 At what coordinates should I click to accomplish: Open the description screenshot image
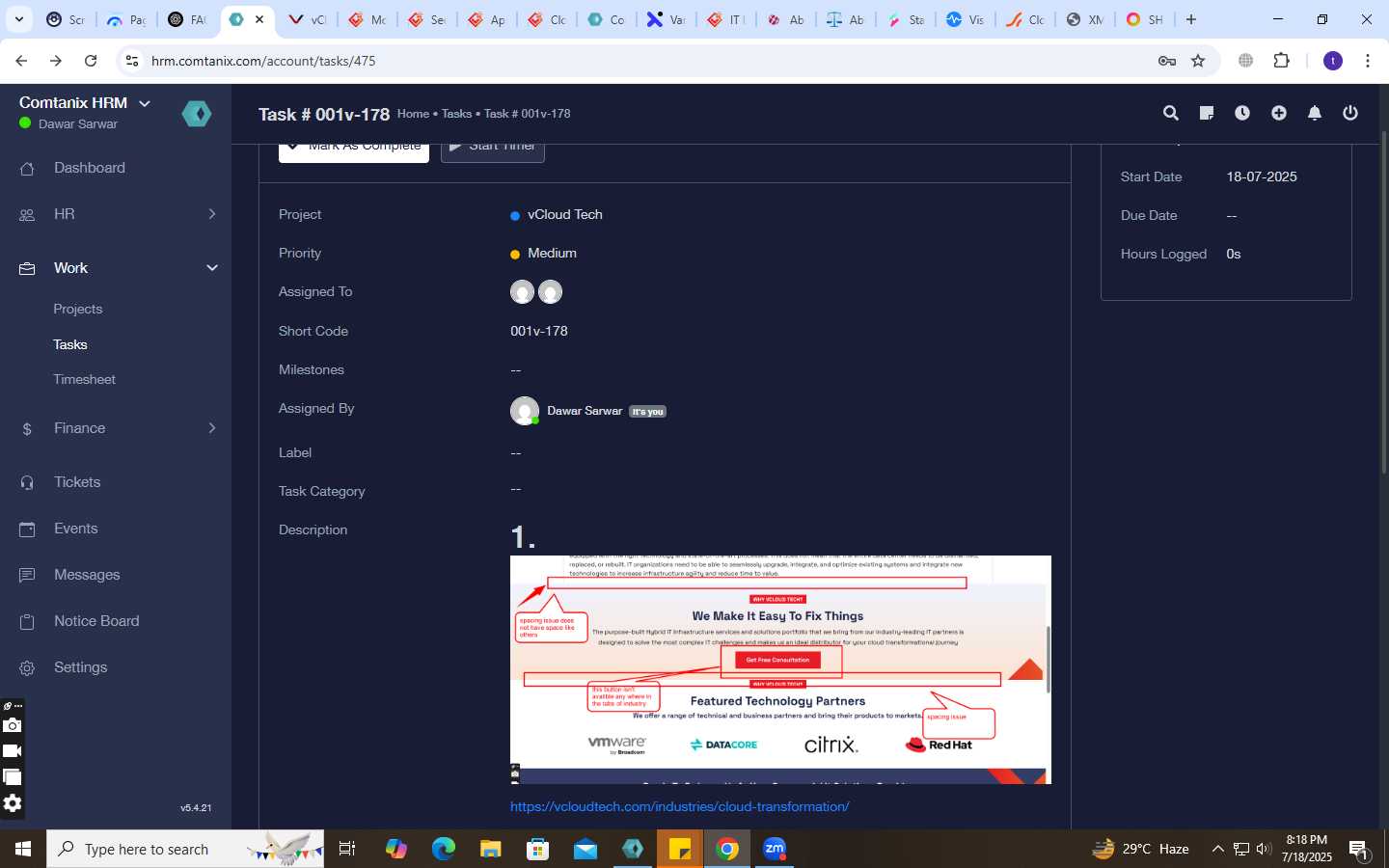point(780,669)
